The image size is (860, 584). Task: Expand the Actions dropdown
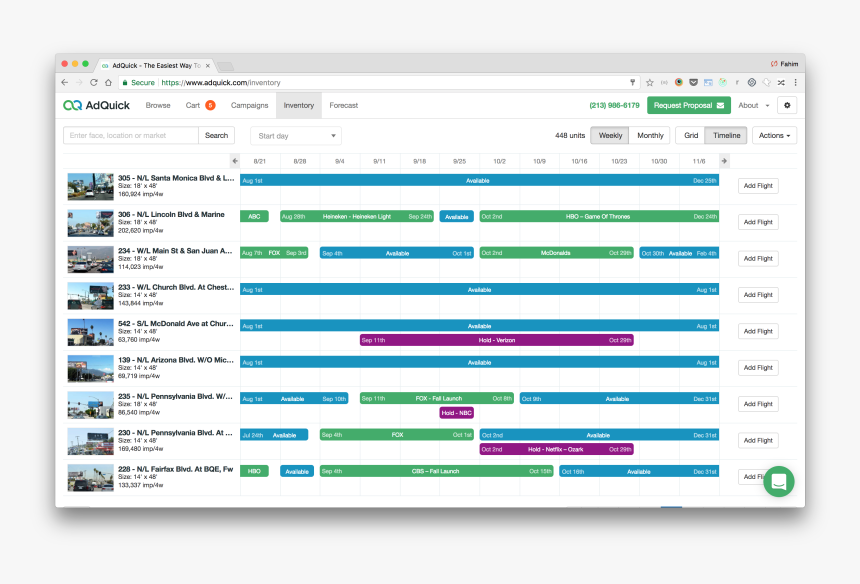point(774,135)
